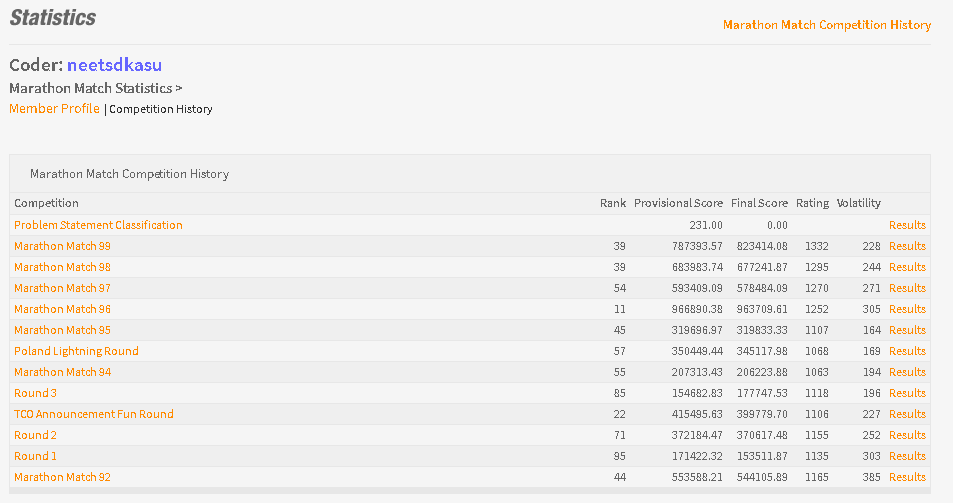This screenshot has width=953, height=503.
Task: Open the Marathon Match Competition History link
Action: (x=827, y=25)
